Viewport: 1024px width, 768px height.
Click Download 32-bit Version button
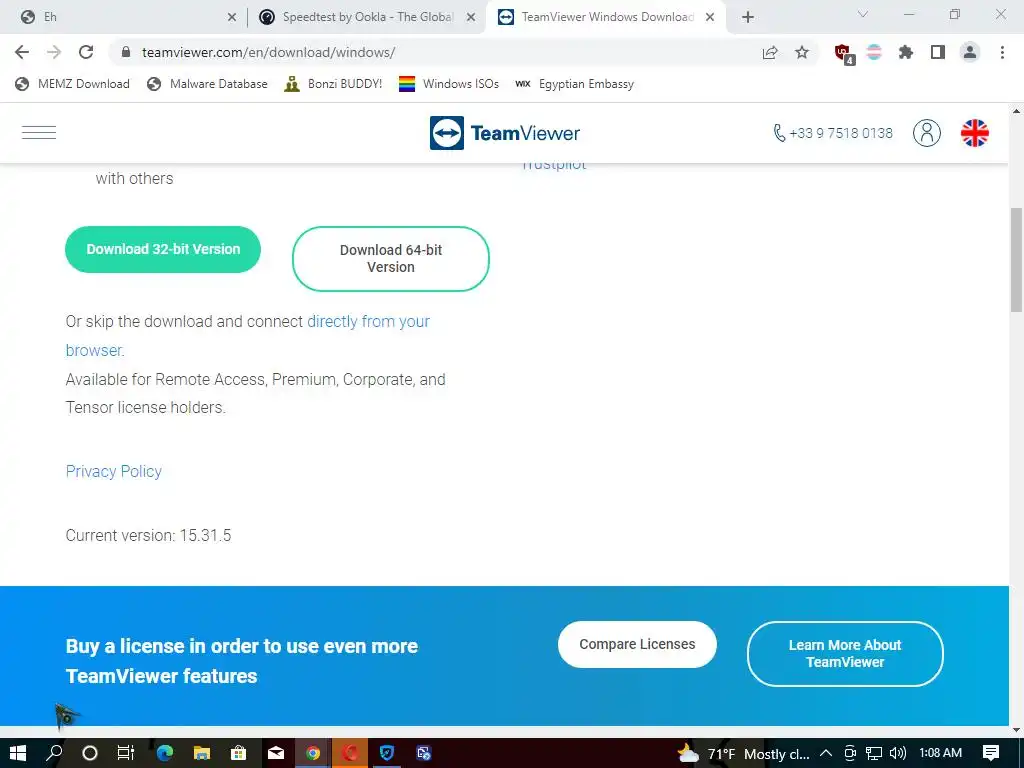click(163, 249)
